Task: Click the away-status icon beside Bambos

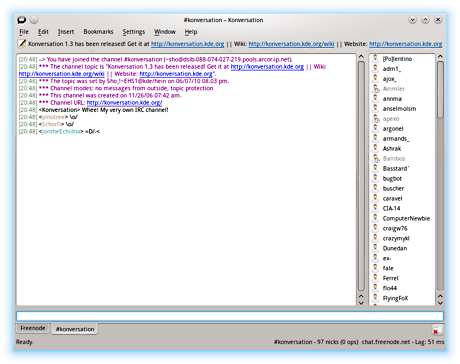Action: point(376,159)
